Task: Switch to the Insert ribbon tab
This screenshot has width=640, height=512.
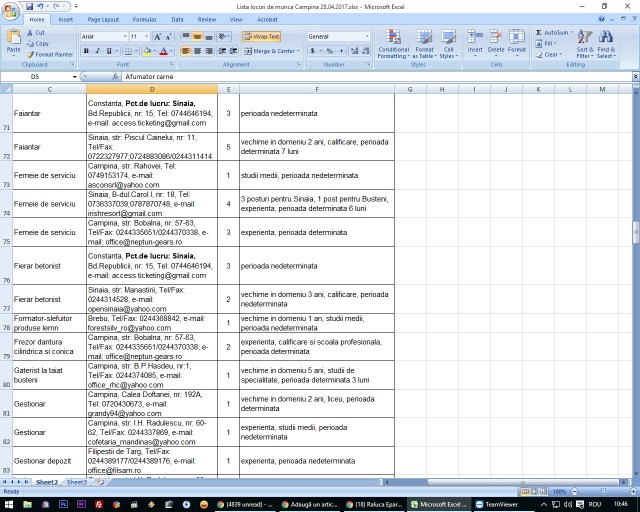Action: [65, 19]
